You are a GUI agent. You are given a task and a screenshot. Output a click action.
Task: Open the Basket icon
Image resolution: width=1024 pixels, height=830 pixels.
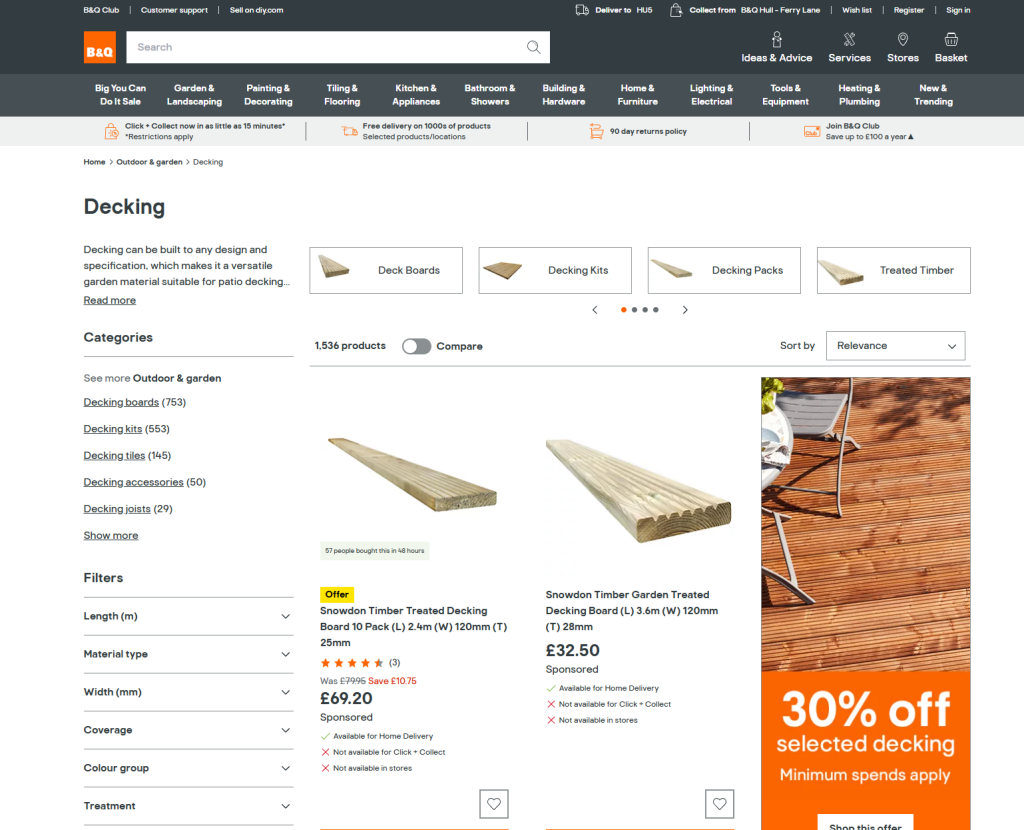tap(951, 40)
